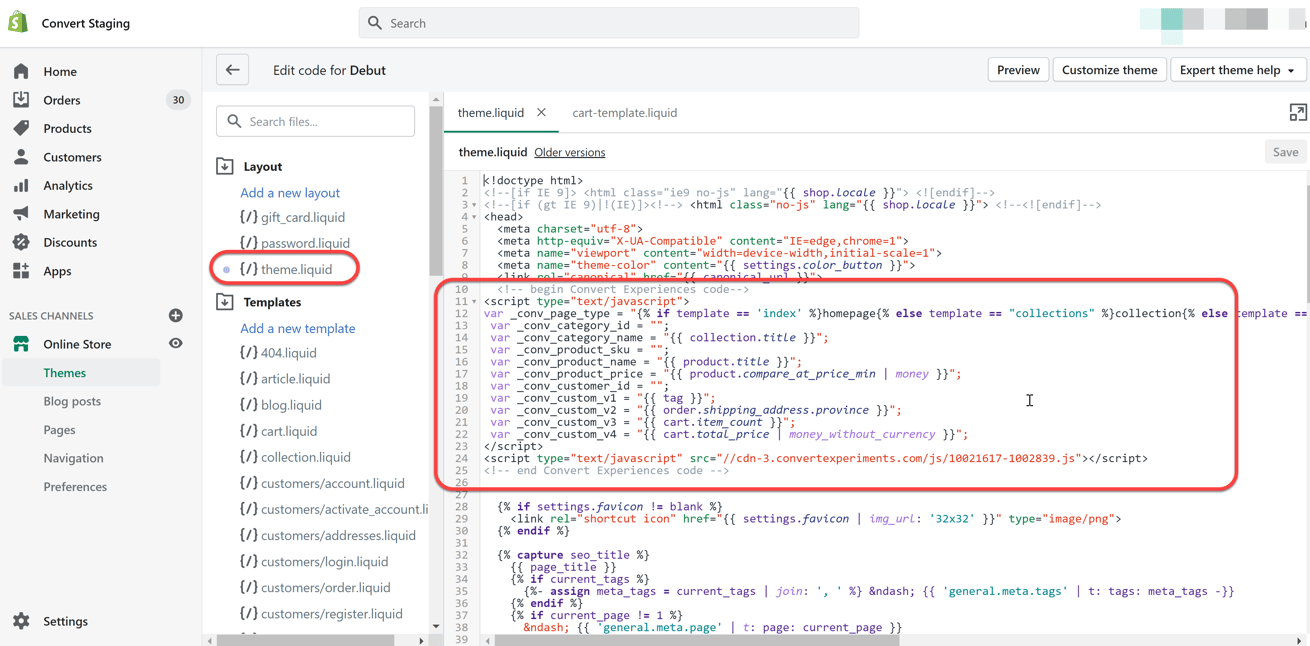Open the Older versions link
1310x646 pixels.
pos(570,152)
